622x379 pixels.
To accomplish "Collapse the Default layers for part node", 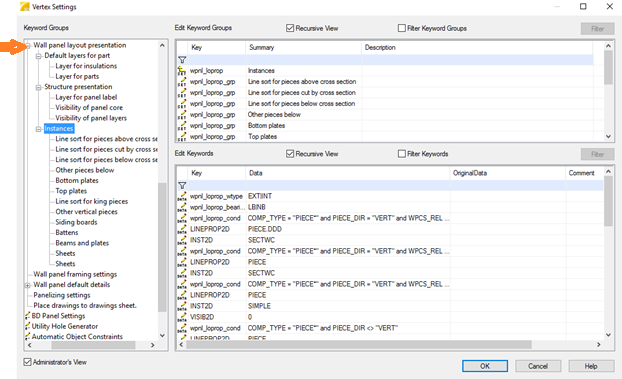I will (x=38, y=56).
